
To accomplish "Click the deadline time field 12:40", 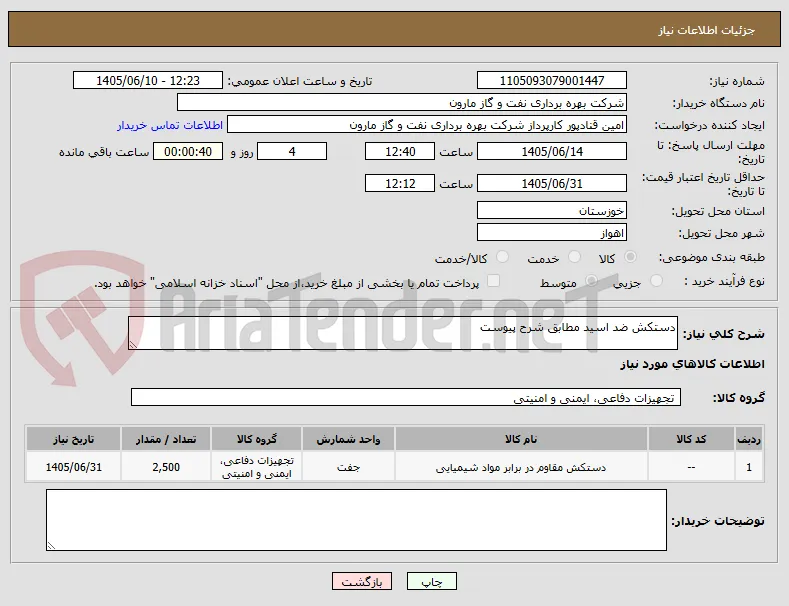I will click(400, 152).
